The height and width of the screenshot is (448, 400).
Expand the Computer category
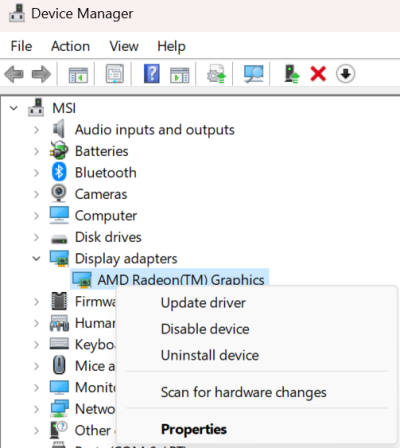pos(36,216)
